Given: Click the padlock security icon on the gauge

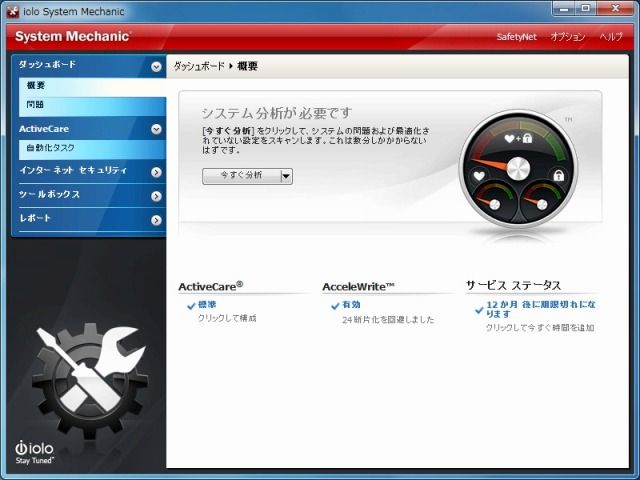Looking at the screenshot, I should coord(558,175).
